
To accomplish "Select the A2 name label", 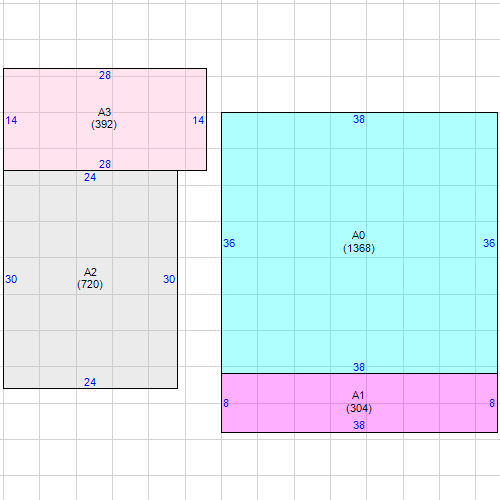I will pyautogui.click(x=90, y=272).
